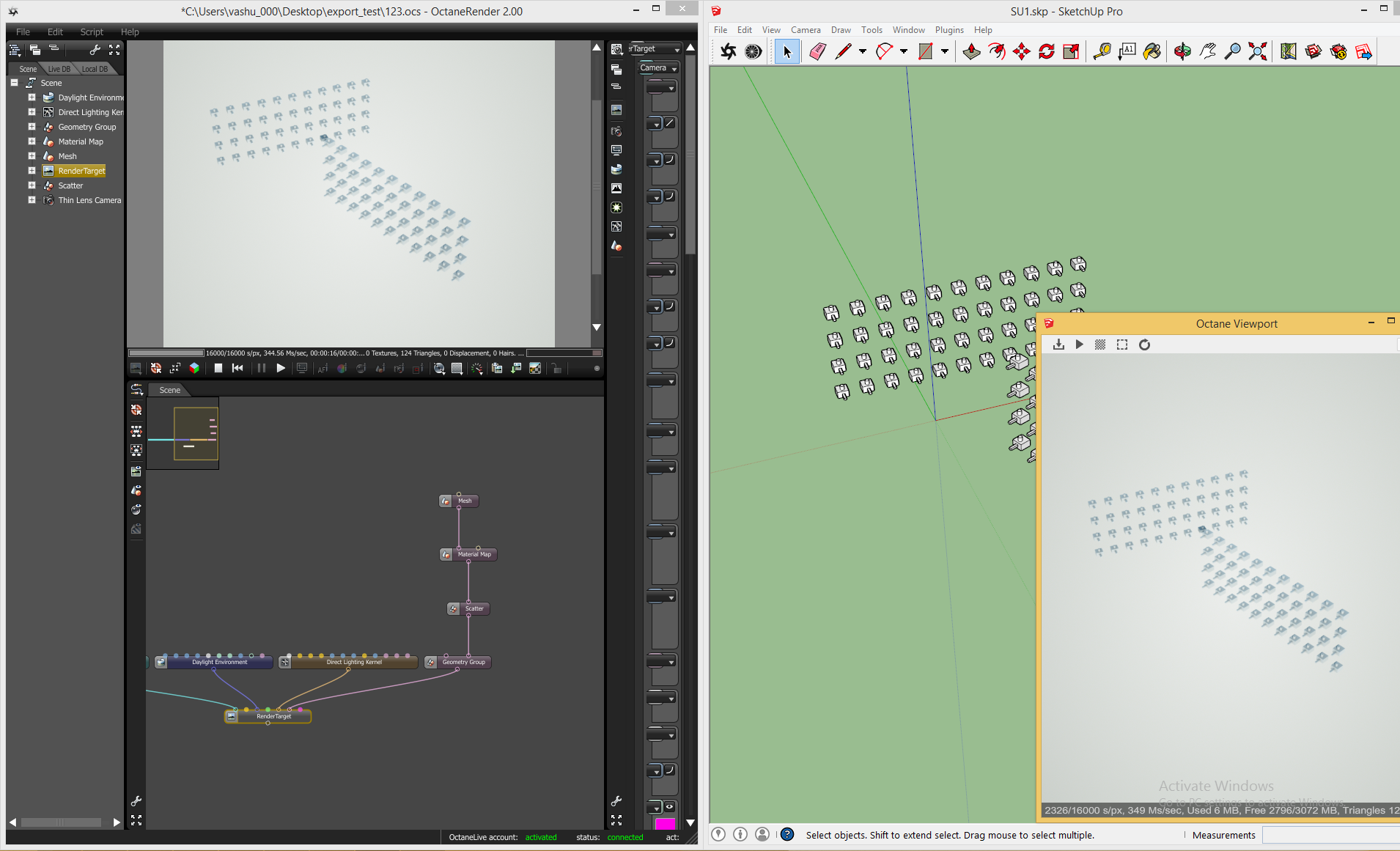This screenshot has height=851, width=1400.
Task: Play the render in Octane Viewport
Action: (x=1079, y=345)
